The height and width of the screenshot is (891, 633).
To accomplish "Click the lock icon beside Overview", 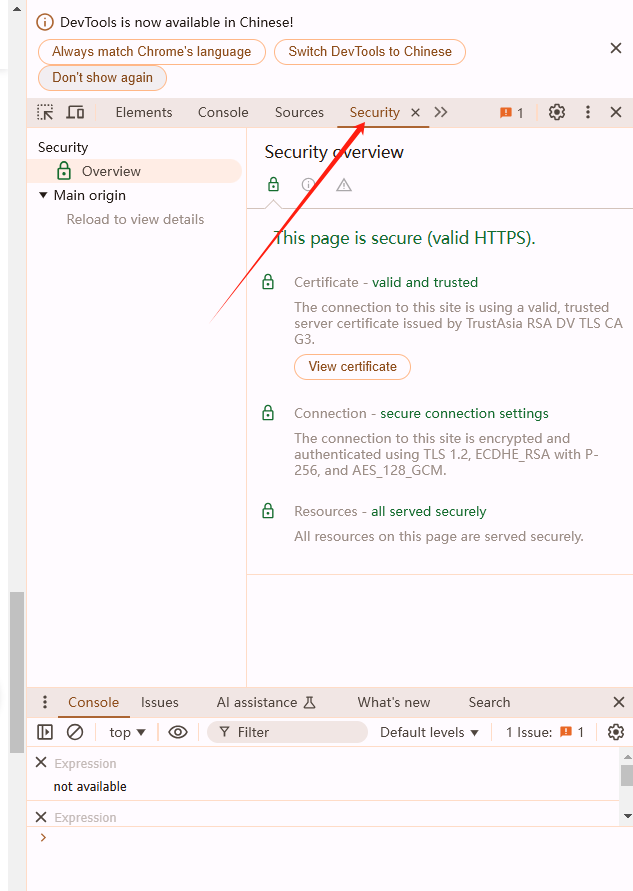I will [x=64, y=170].
